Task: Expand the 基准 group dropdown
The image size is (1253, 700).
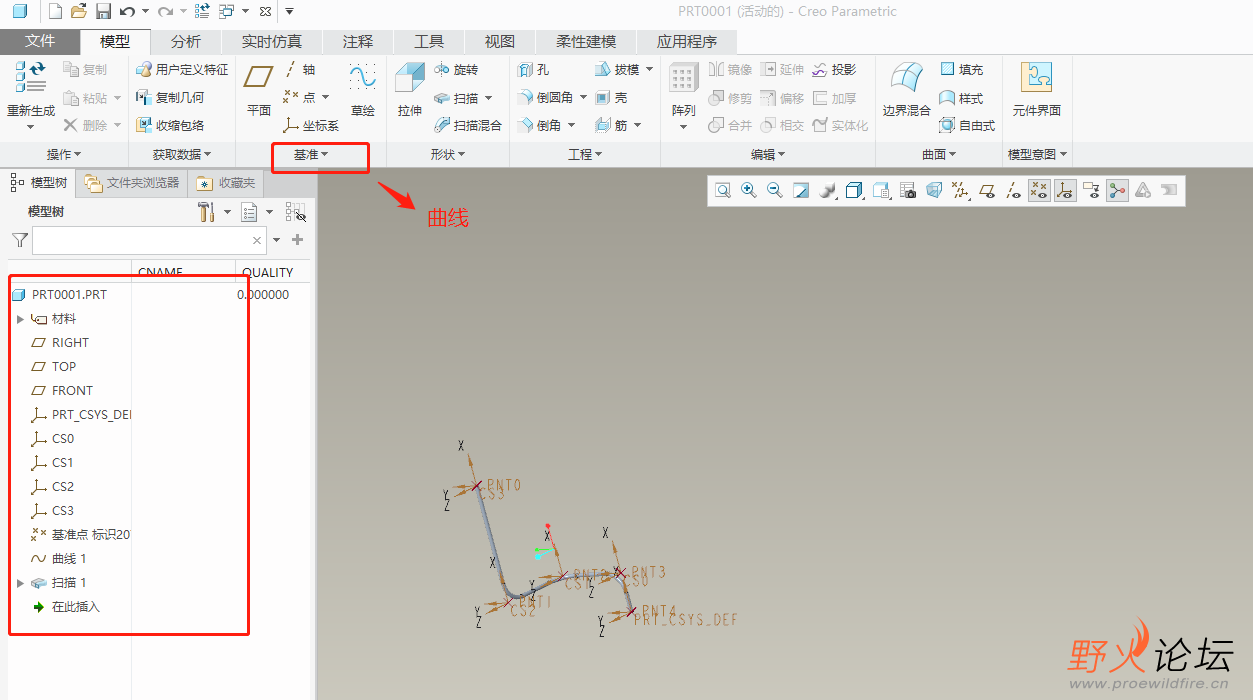Action: click(x=311, y=154)
